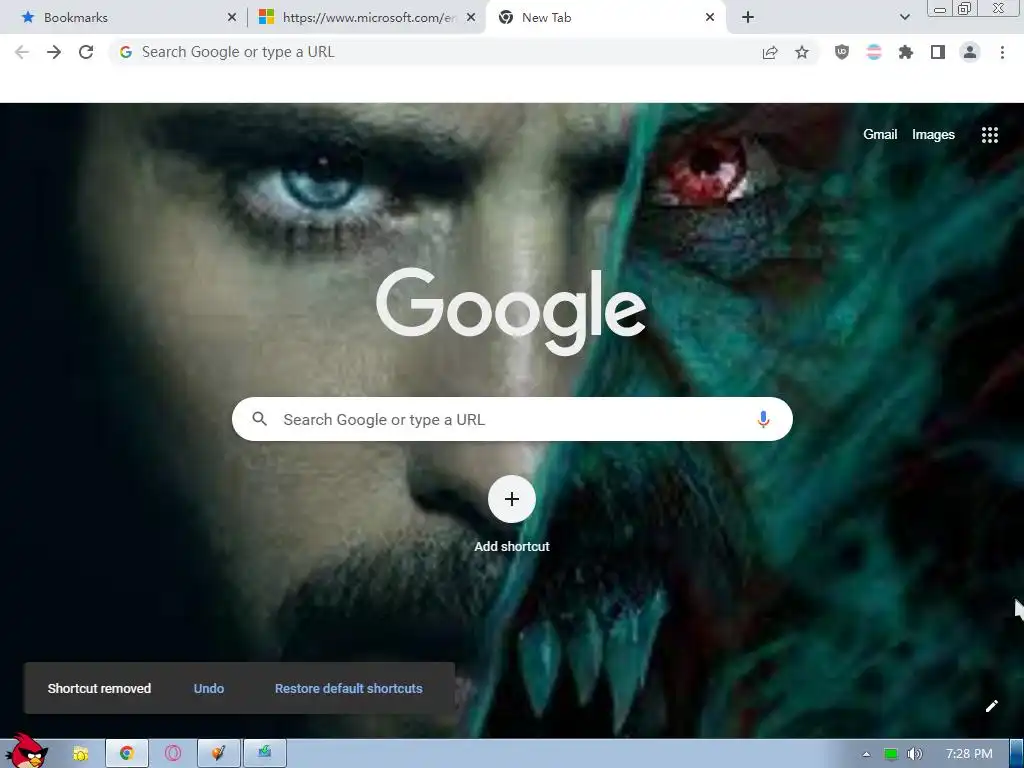
Task: Click Restore default shortcuts
Action: [x=349, y=688]
